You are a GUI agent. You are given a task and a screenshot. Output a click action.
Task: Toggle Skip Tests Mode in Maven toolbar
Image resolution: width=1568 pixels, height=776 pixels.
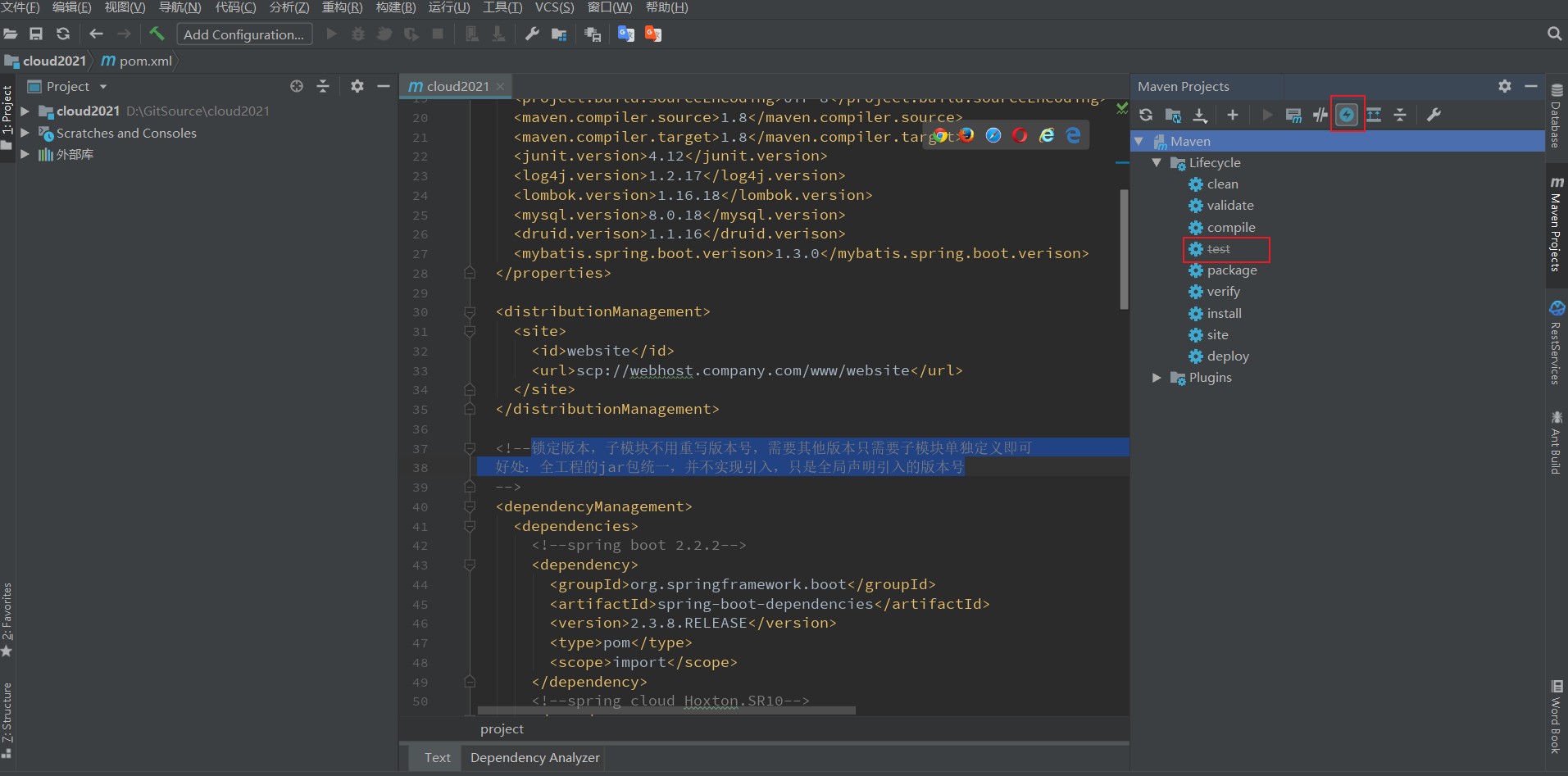1347,115
